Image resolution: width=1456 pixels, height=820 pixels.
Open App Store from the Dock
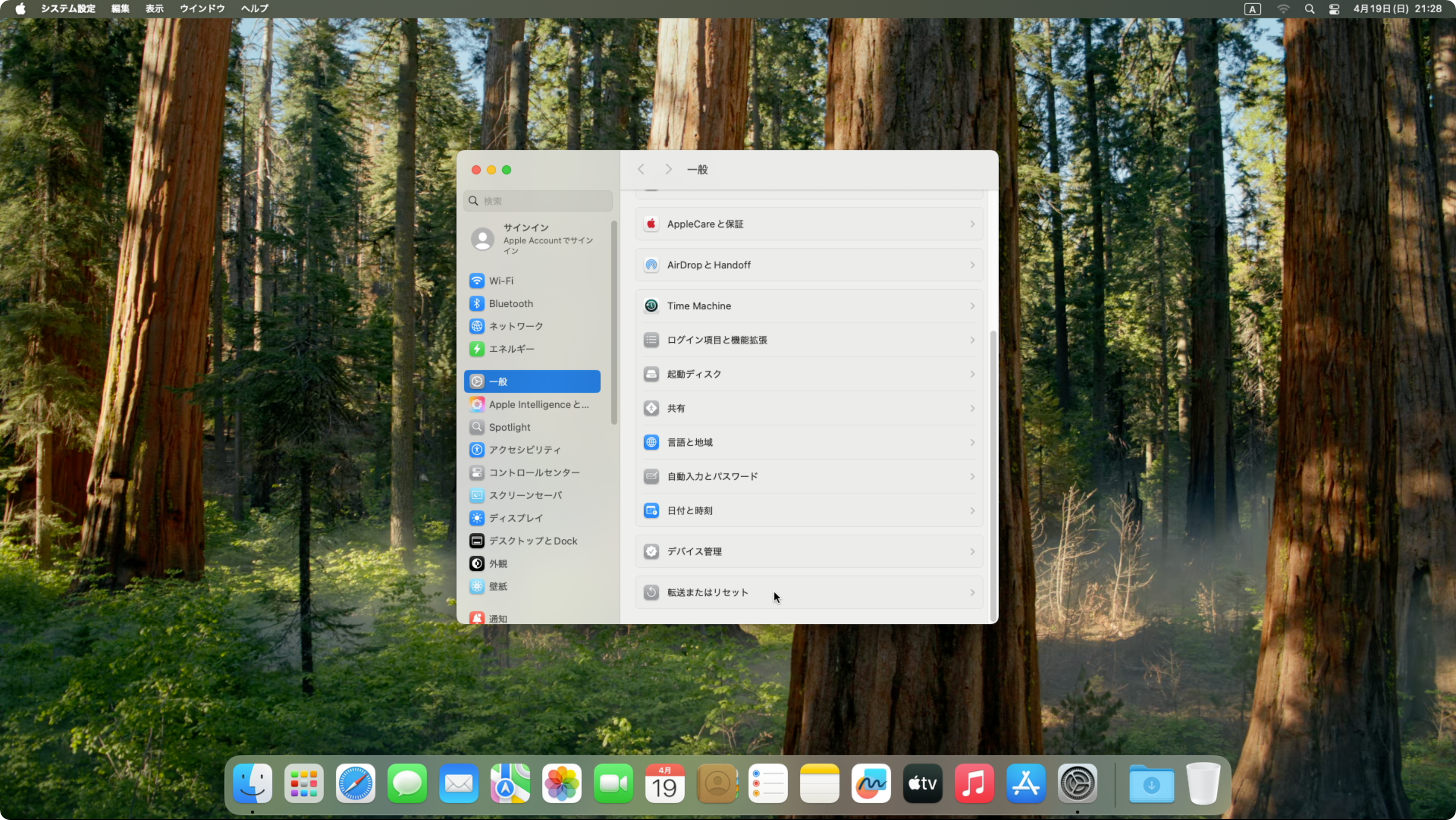pyautogui.click(x=1026, y=783)
